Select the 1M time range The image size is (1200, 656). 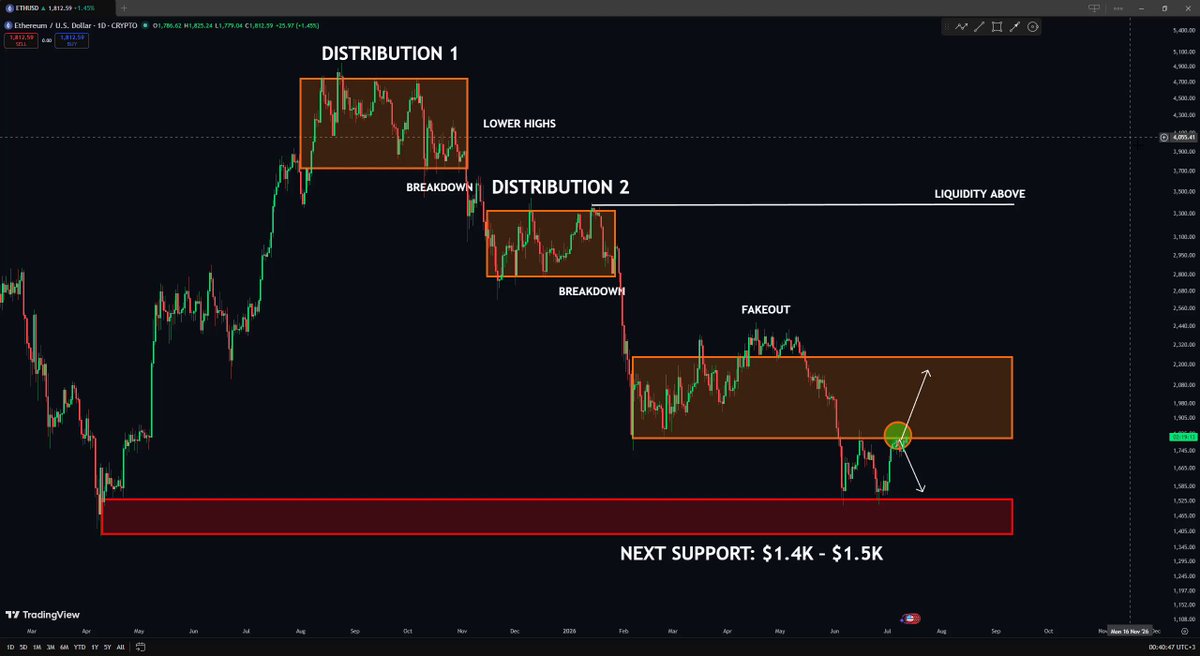pos(37,647)
